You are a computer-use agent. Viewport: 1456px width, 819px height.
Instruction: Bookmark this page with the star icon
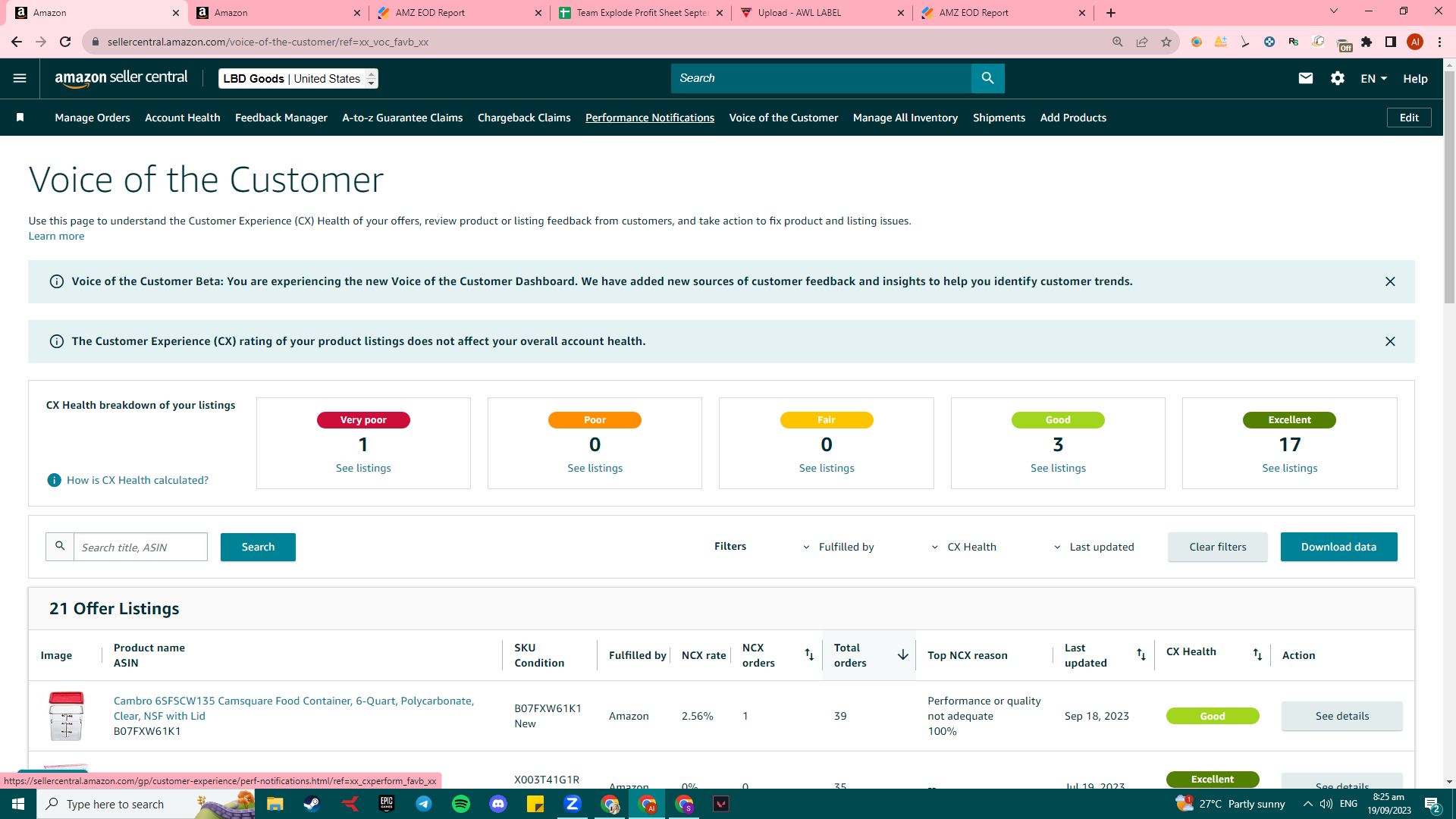coord(1166,42)
